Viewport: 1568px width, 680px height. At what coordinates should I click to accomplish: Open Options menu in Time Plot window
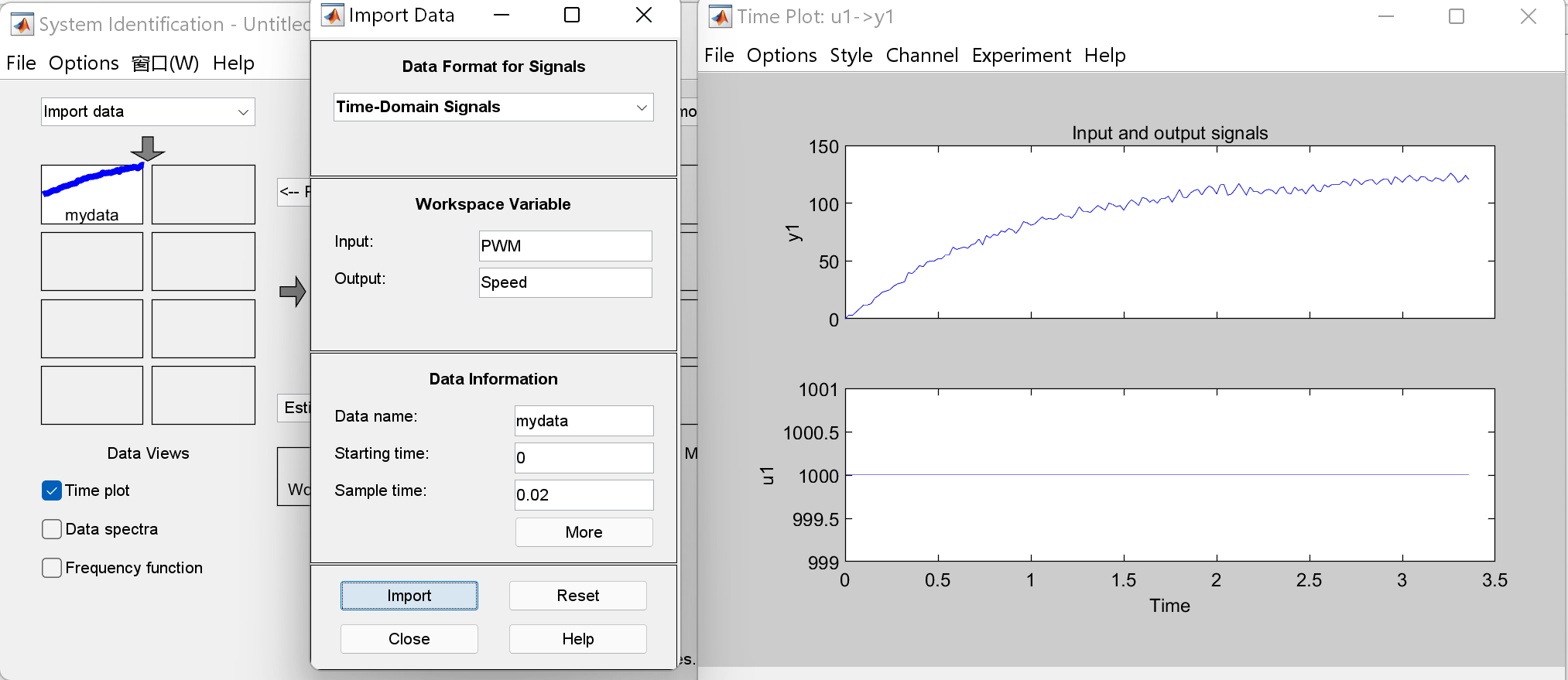pos(782,56)
